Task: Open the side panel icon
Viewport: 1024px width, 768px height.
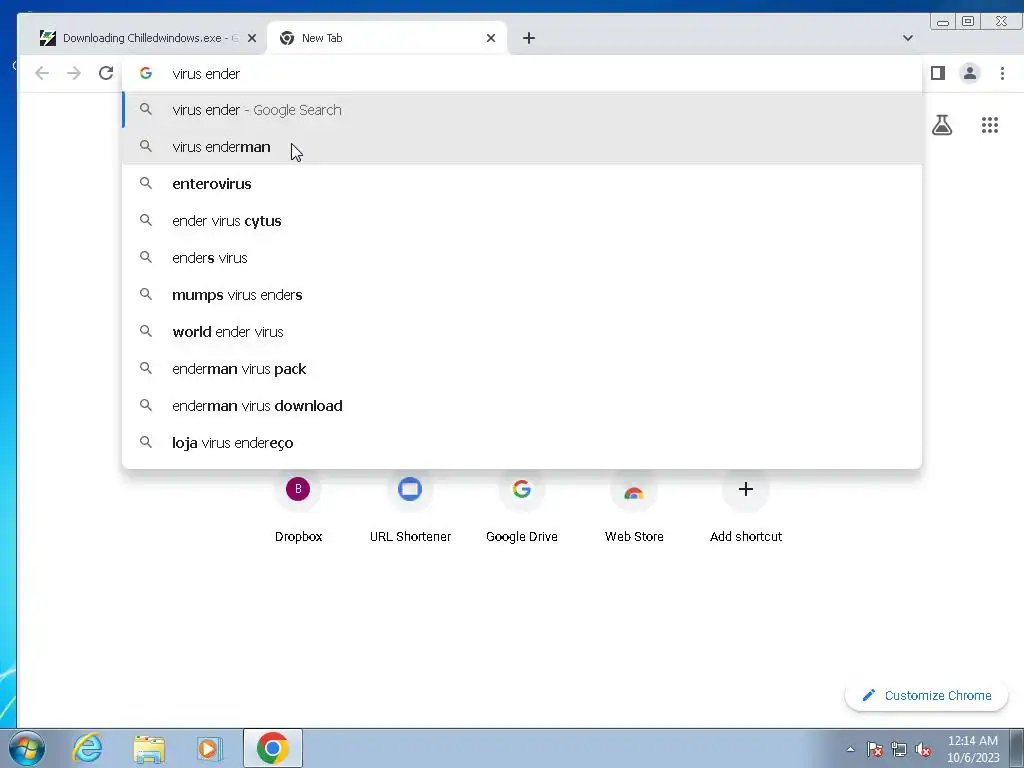Action: point(938,73)
